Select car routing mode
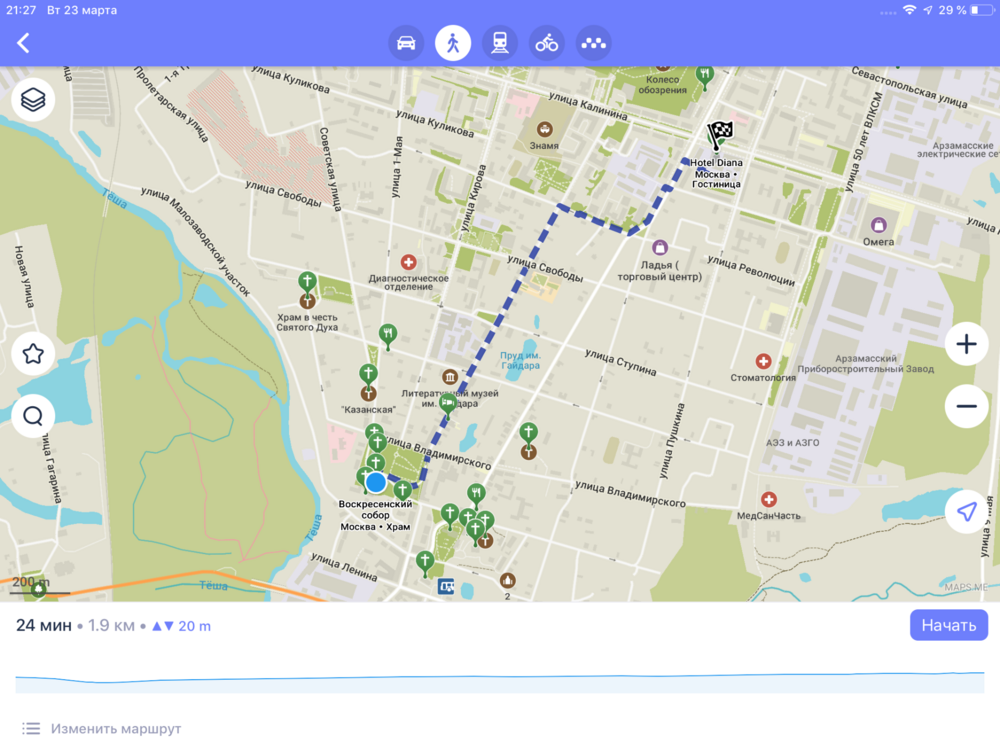The width and height of the screenshot is (1000, 750). coord(406,43)
